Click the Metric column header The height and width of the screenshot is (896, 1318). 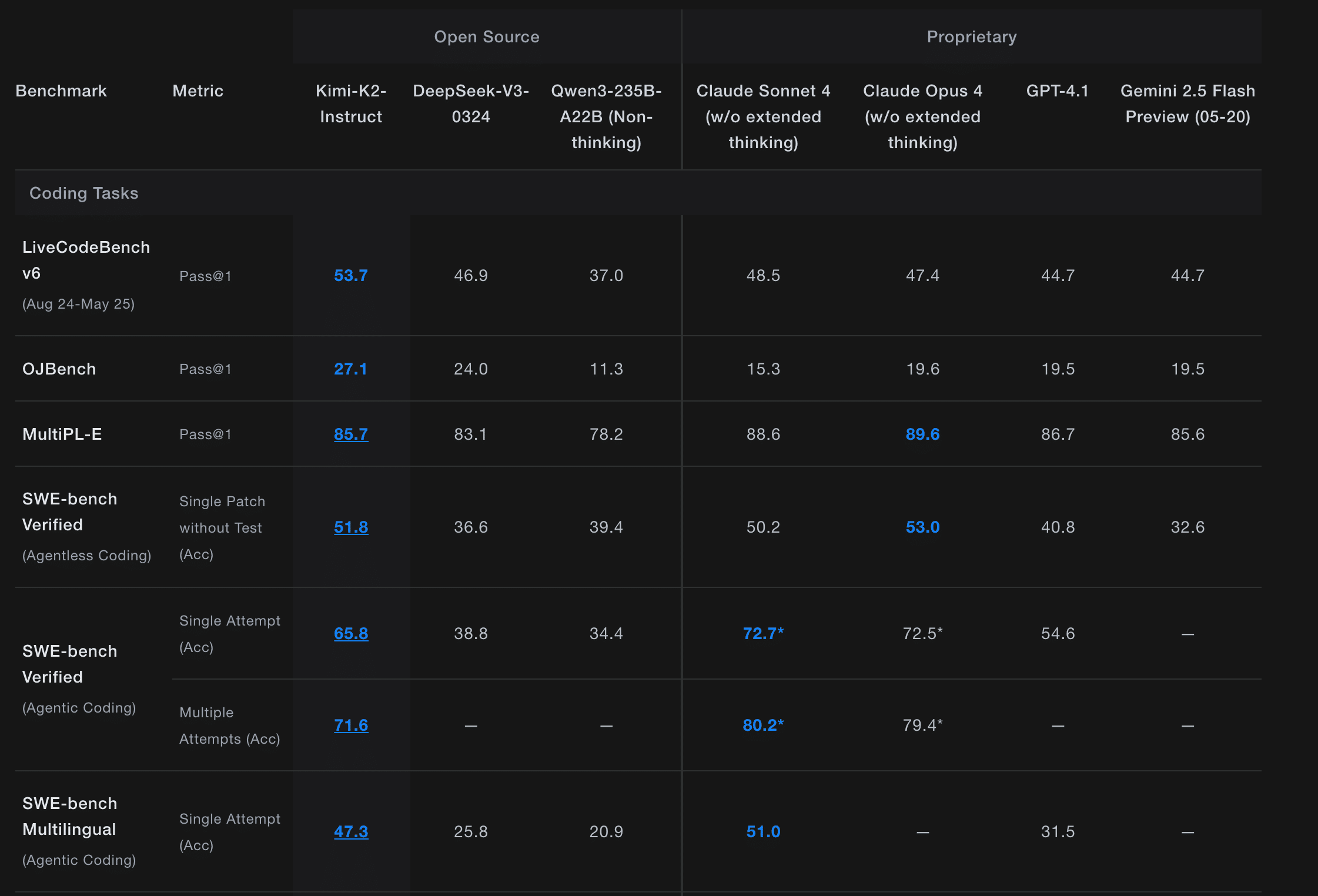coord(198,91)
